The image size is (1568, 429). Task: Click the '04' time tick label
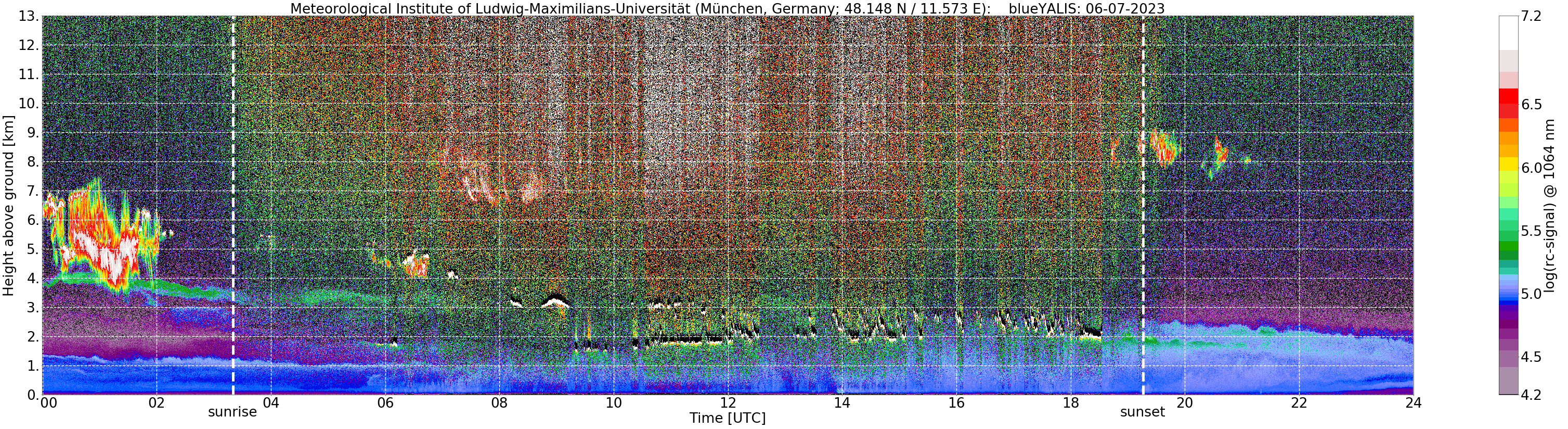(271, 403)
